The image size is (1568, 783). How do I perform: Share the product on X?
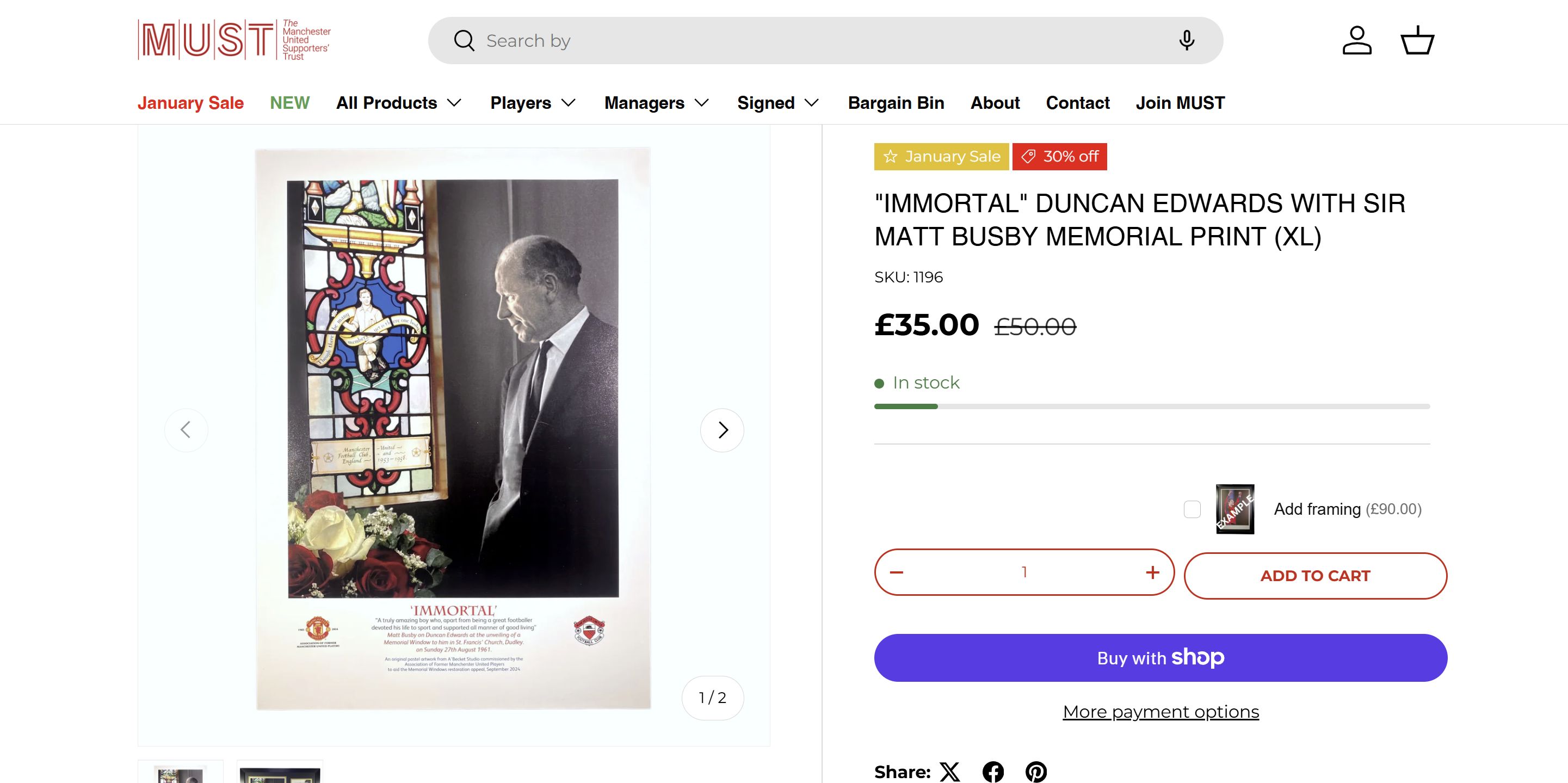tap(949, 772)
